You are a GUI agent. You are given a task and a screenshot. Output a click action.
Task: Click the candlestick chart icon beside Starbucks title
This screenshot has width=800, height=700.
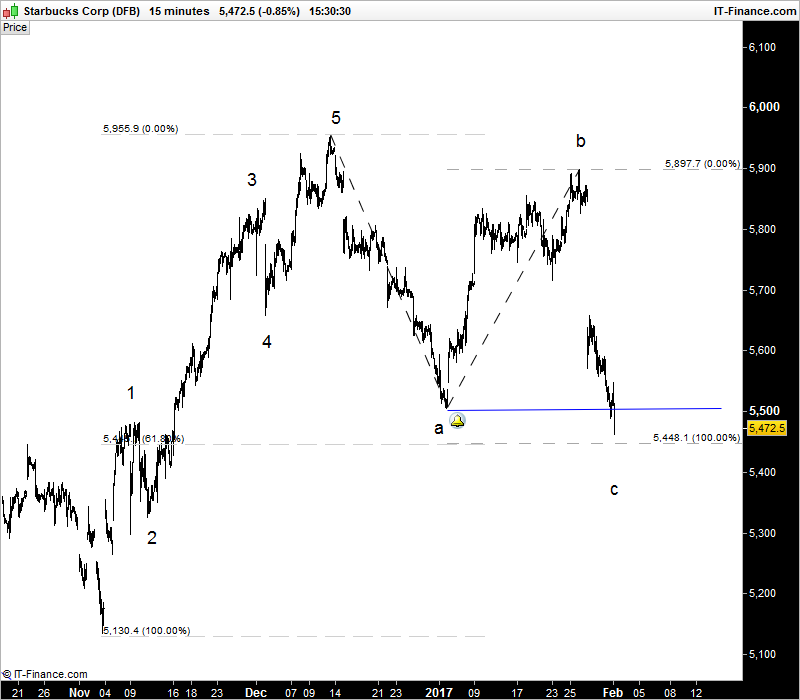pos(11,11)
